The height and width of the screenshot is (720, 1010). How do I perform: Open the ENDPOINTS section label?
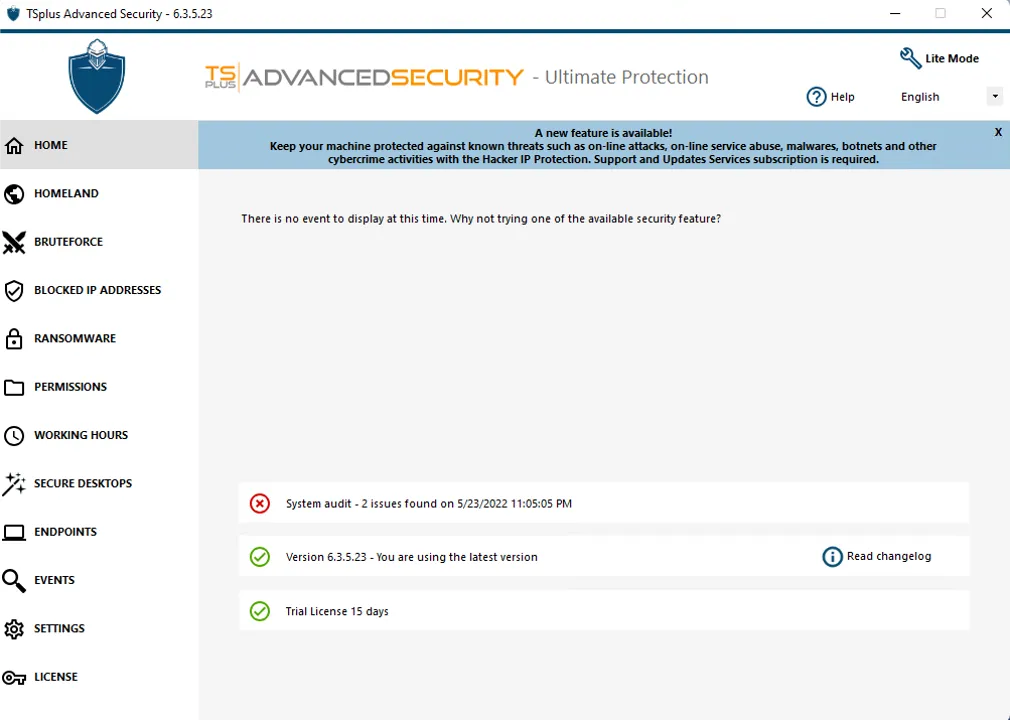(65, 531)
